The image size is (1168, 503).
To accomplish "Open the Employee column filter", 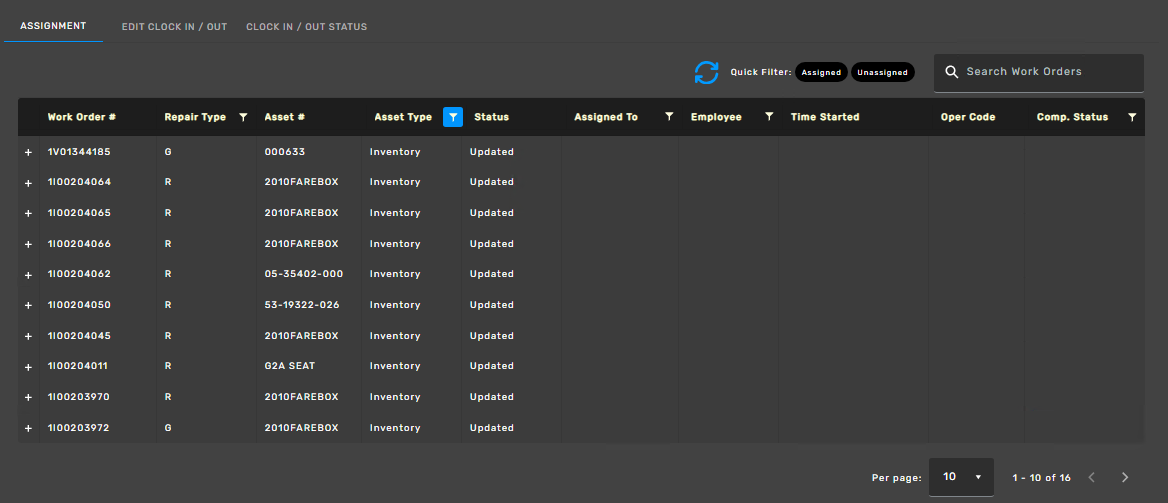I will point(769,117).
